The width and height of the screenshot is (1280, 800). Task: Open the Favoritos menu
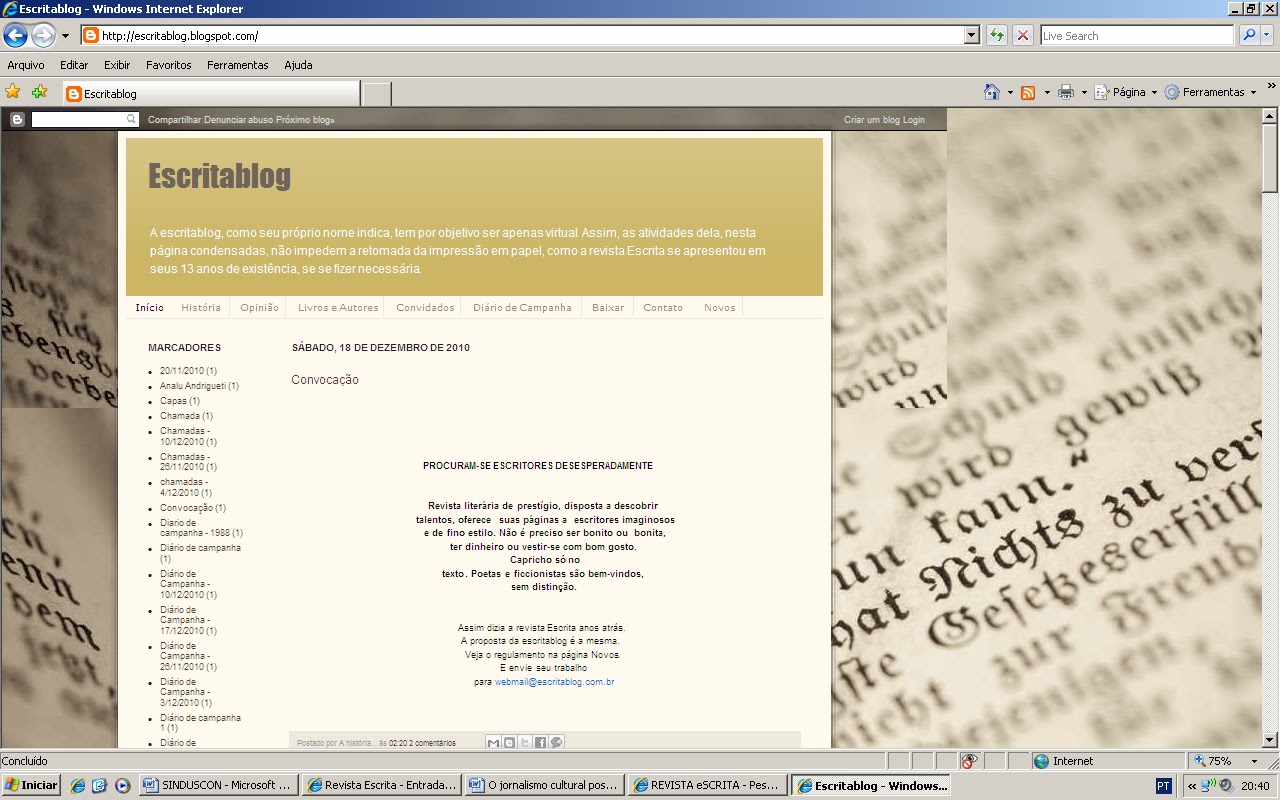point(169,65)
